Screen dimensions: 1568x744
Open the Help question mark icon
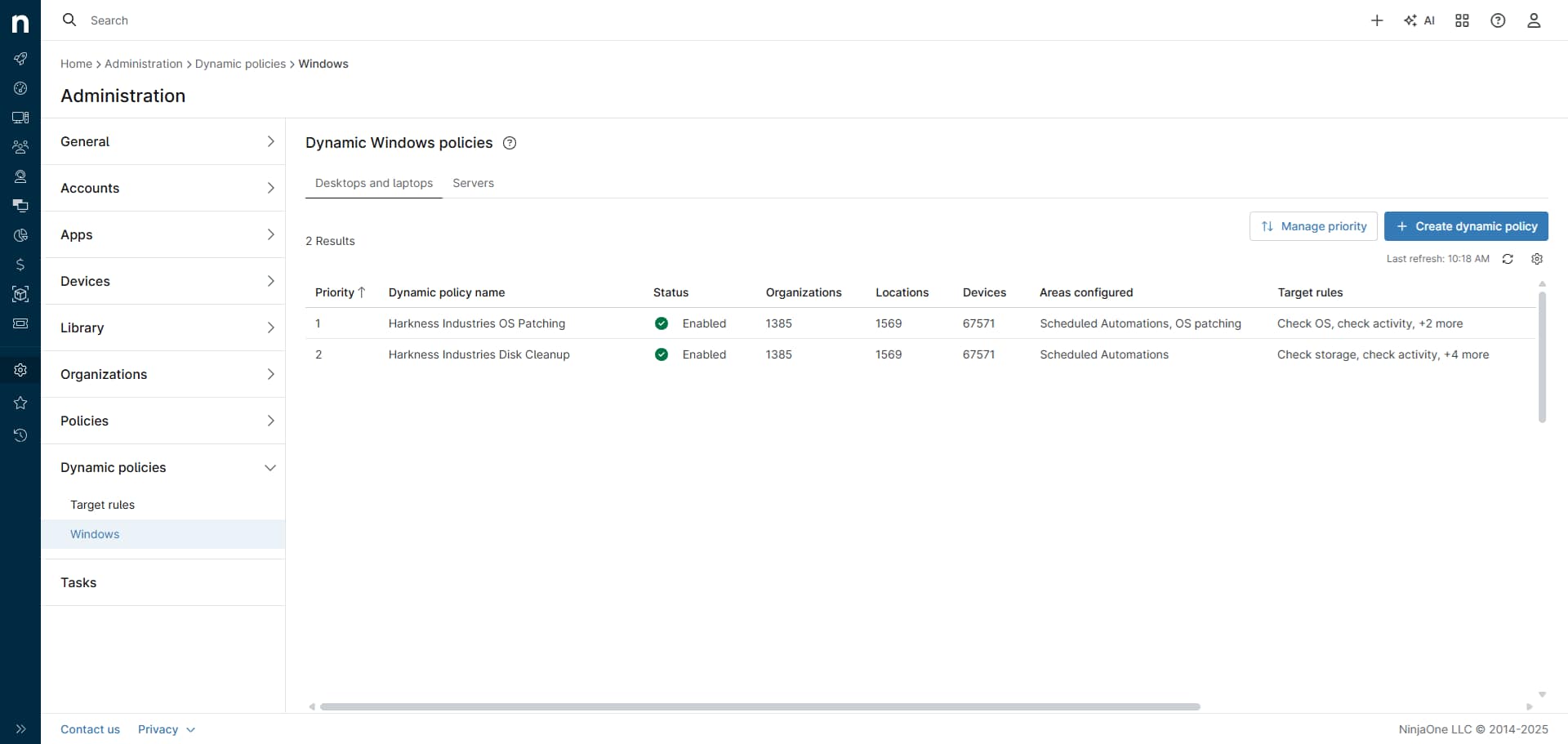click(1498, 20)
